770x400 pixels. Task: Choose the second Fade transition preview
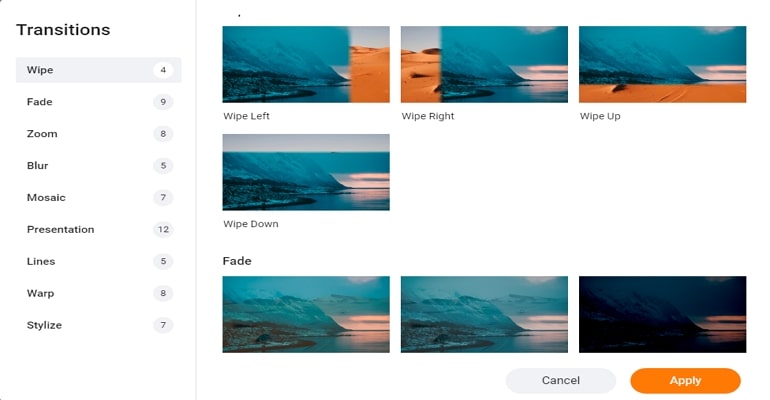[484, 314]
